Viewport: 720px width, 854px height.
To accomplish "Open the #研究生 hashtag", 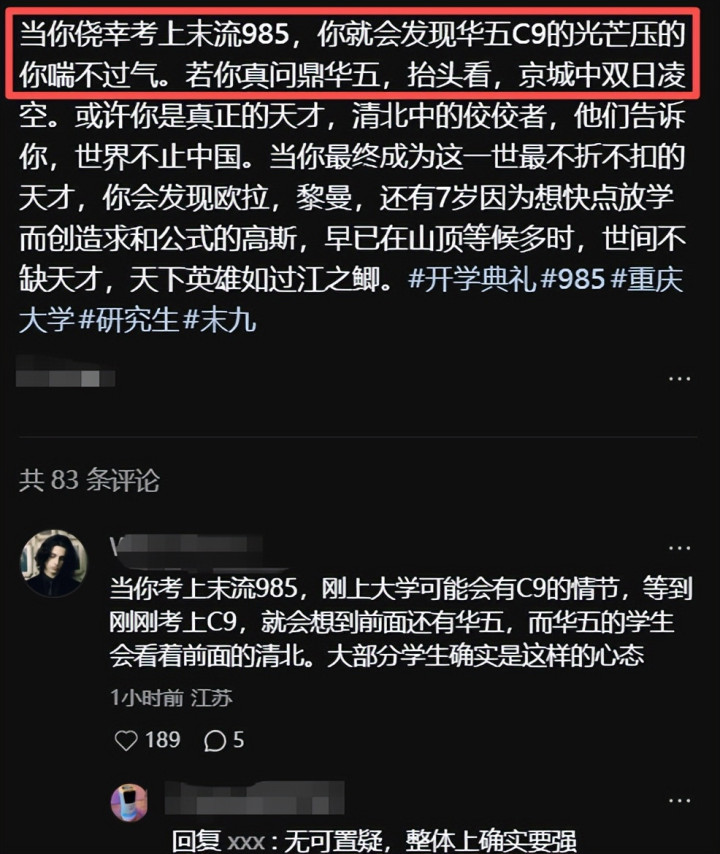I will [129, 320].
